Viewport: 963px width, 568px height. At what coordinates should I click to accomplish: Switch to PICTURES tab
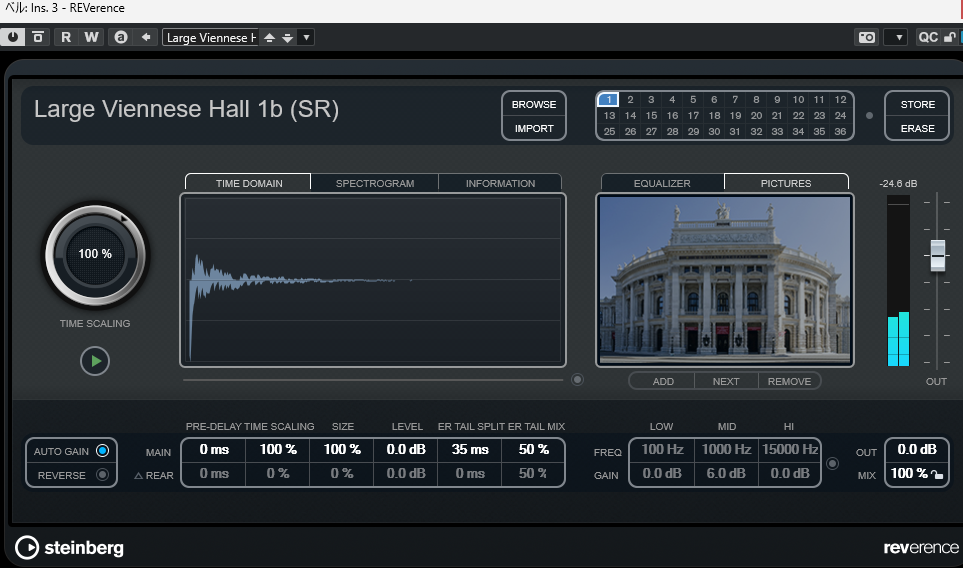click(786, 183)
